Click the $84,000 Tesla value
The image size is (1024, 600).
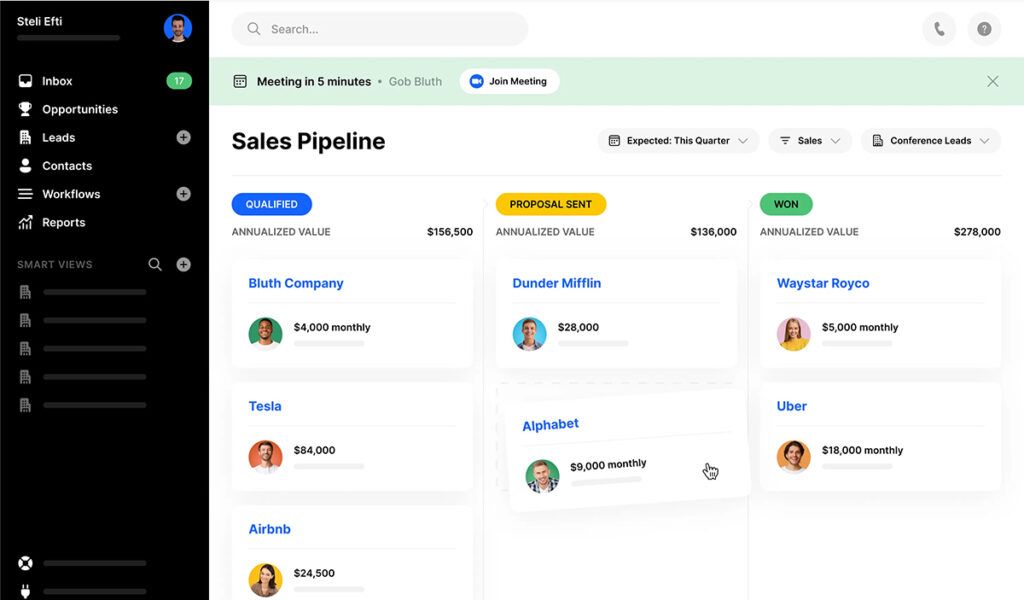pyautogui.click(x=314, y=450)
